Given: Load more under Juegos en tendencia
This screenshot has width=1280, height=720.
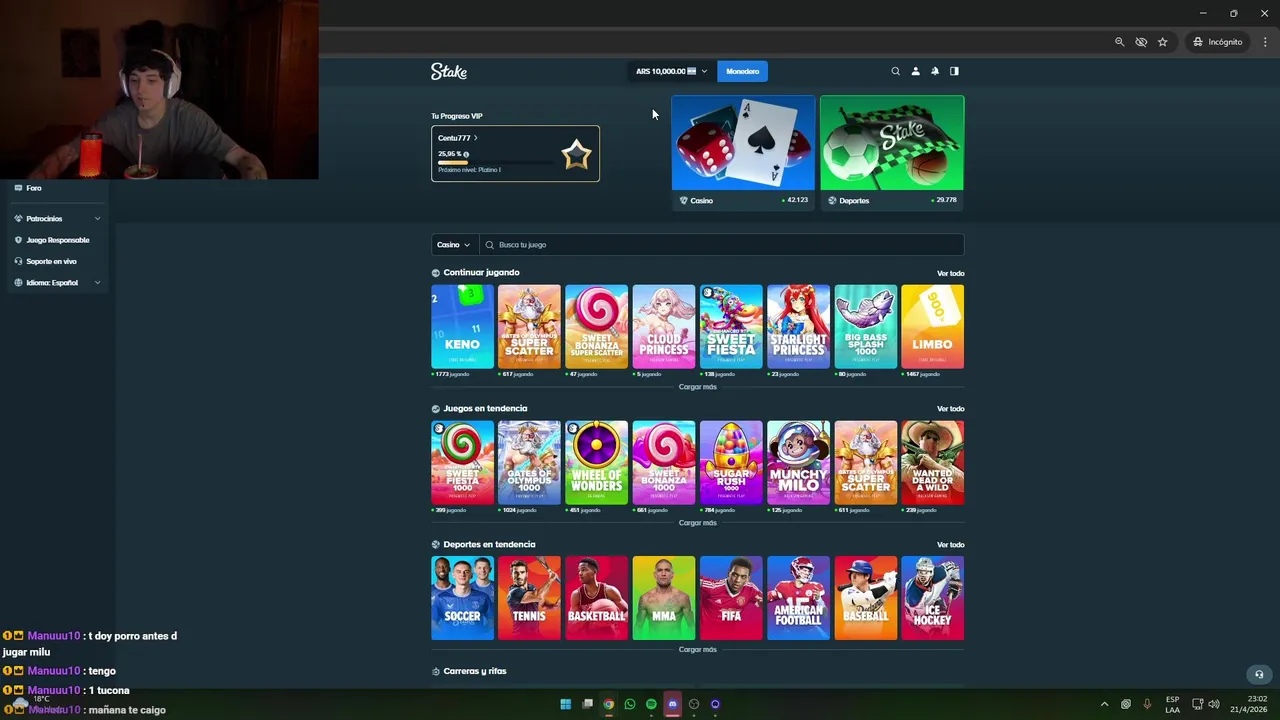Looking at the screenshot, I should [698, 523].
